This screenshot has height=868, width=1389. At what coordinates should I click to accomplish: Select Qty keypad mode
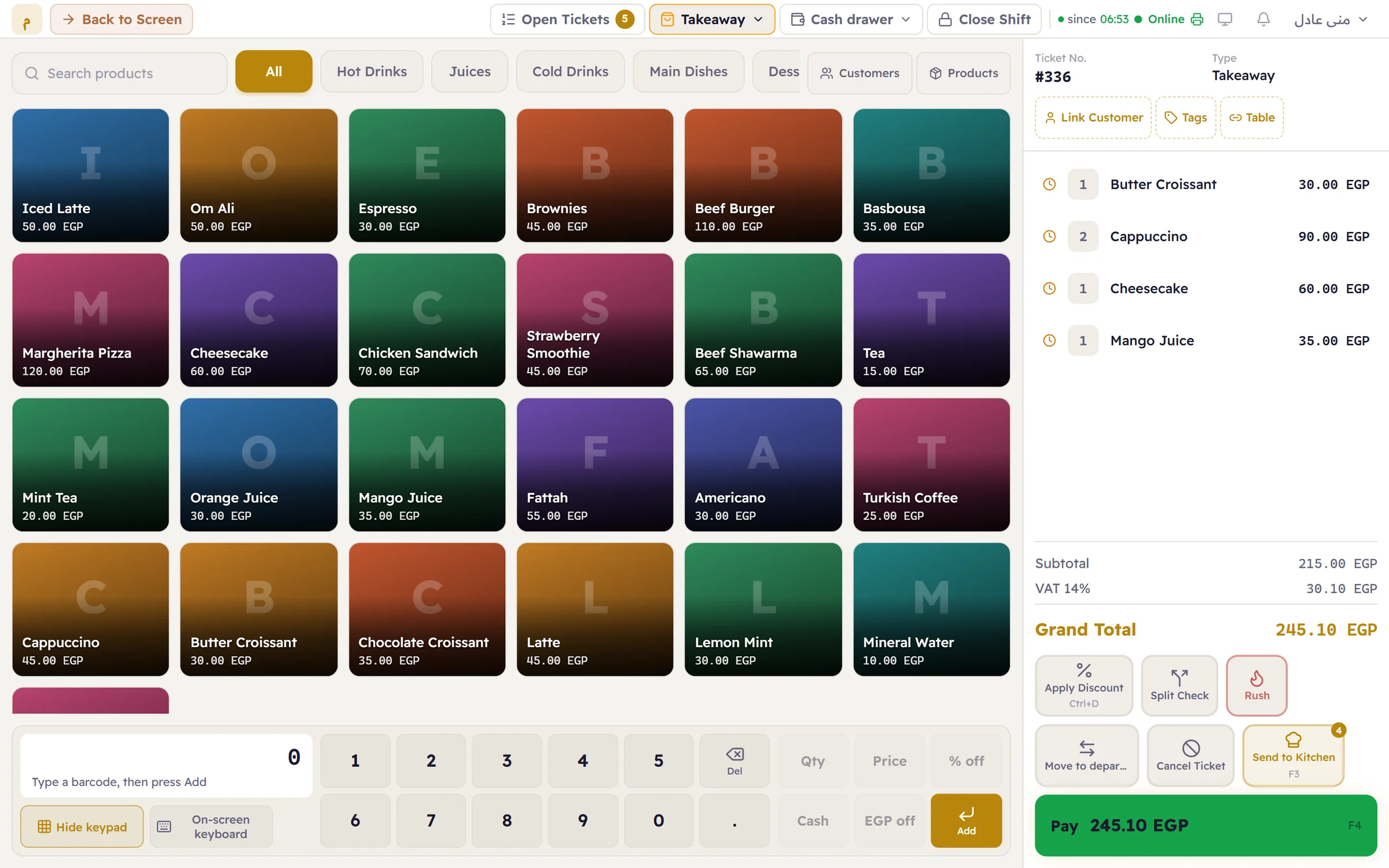813,760
